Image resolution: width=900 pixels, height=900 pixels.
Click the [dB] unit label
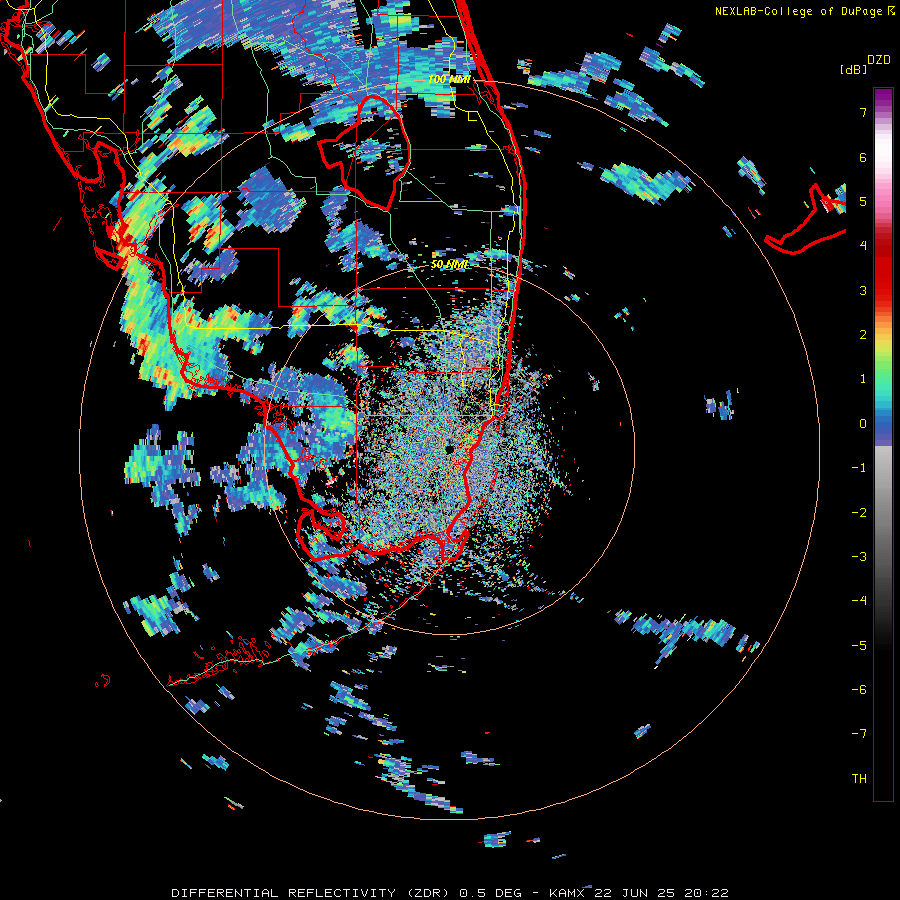(x=854, y=69)
